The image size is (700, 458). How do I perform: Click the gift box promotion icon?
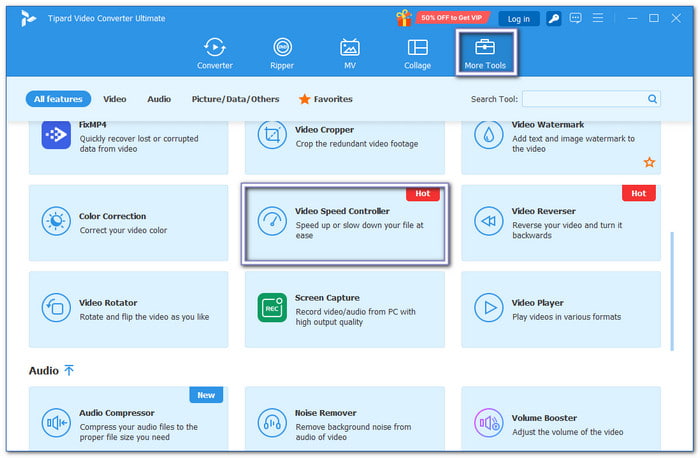point(404,18)
